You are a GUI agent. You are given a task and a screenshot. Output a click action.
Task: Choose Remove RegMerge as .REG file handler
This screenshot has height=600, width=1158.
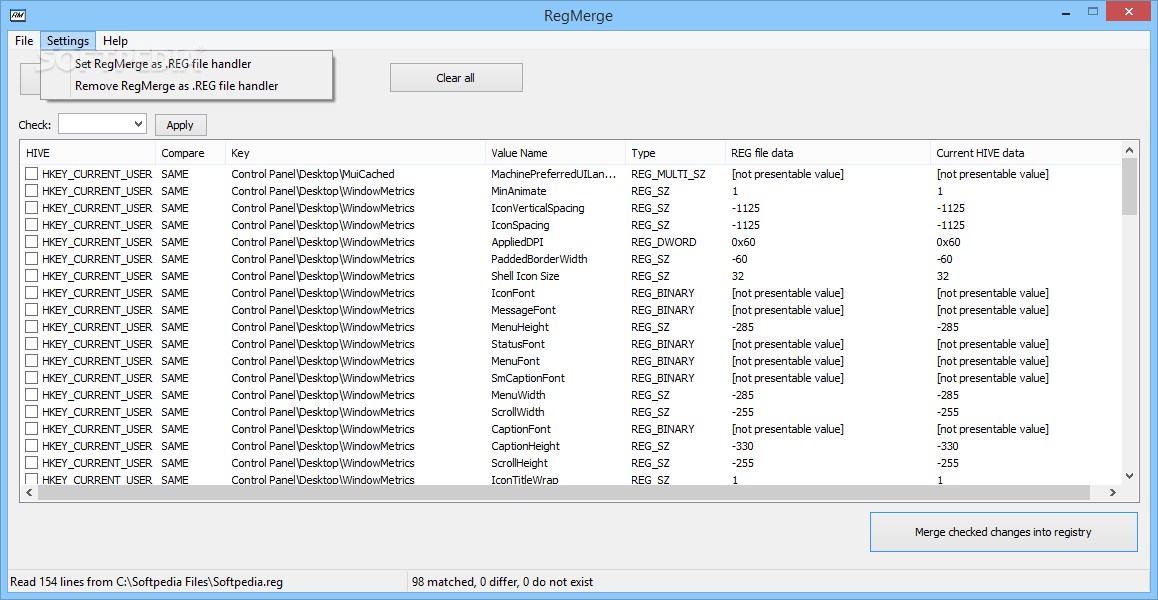187,86
